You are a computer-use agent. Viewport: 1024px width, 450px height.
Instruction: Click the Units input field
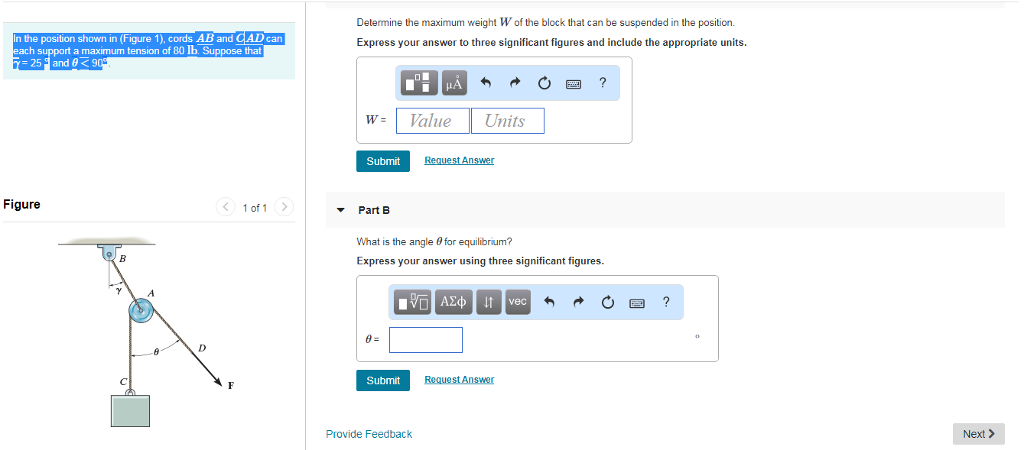507,121
